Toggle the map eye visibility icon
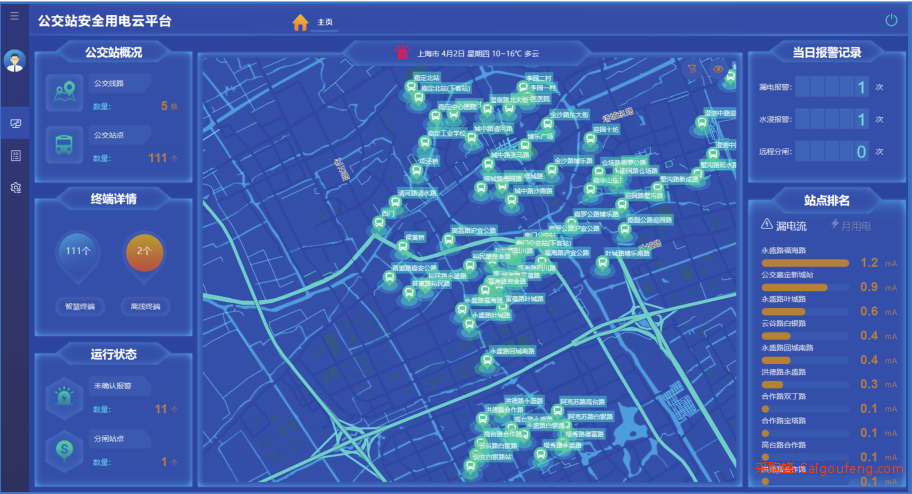 pos(718,69)
